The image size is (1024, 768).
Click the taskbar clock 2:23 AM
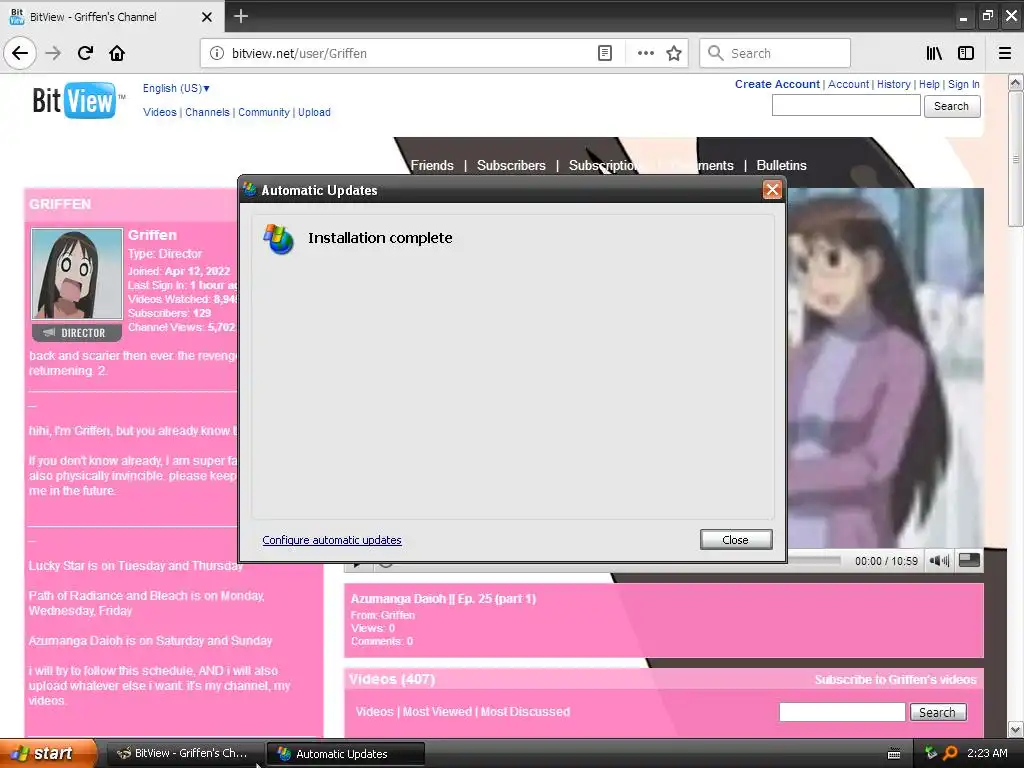[987, 753]
